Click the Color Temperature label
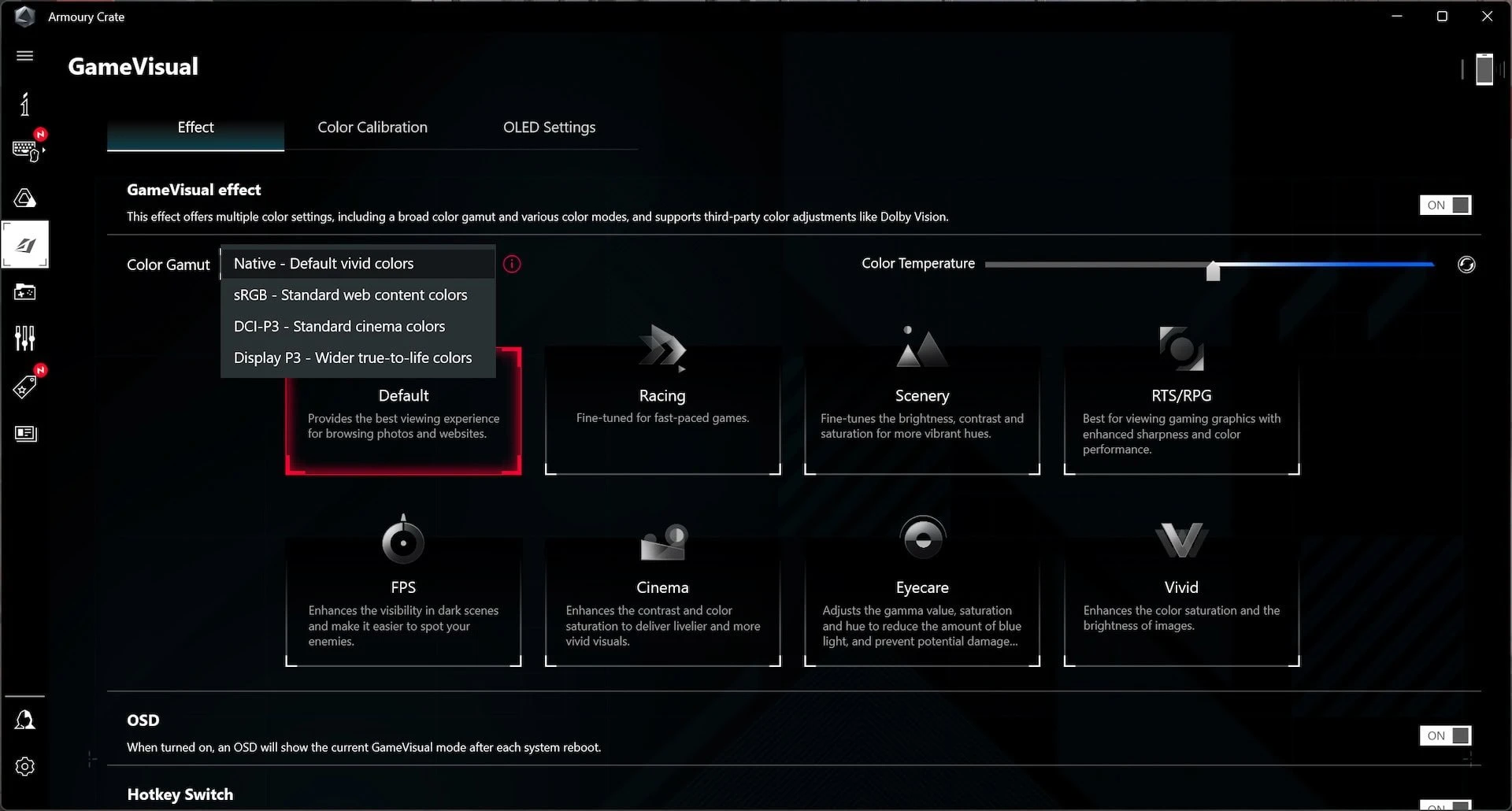This screenshot has height=811, width=1512. point(918,264)
